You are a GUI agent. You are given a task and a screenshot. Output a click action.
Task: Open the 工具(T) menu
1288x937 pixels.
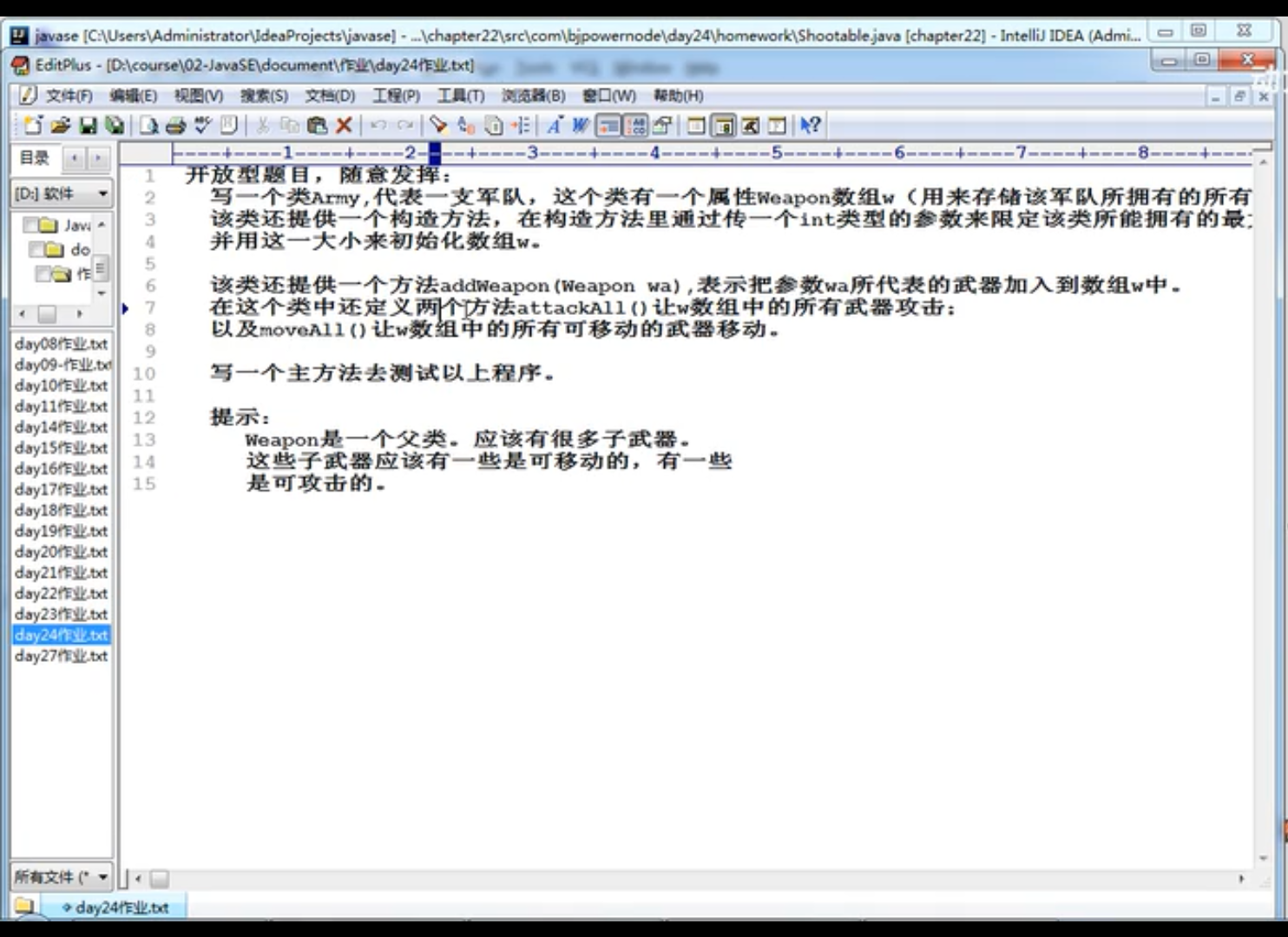(460, 95)
